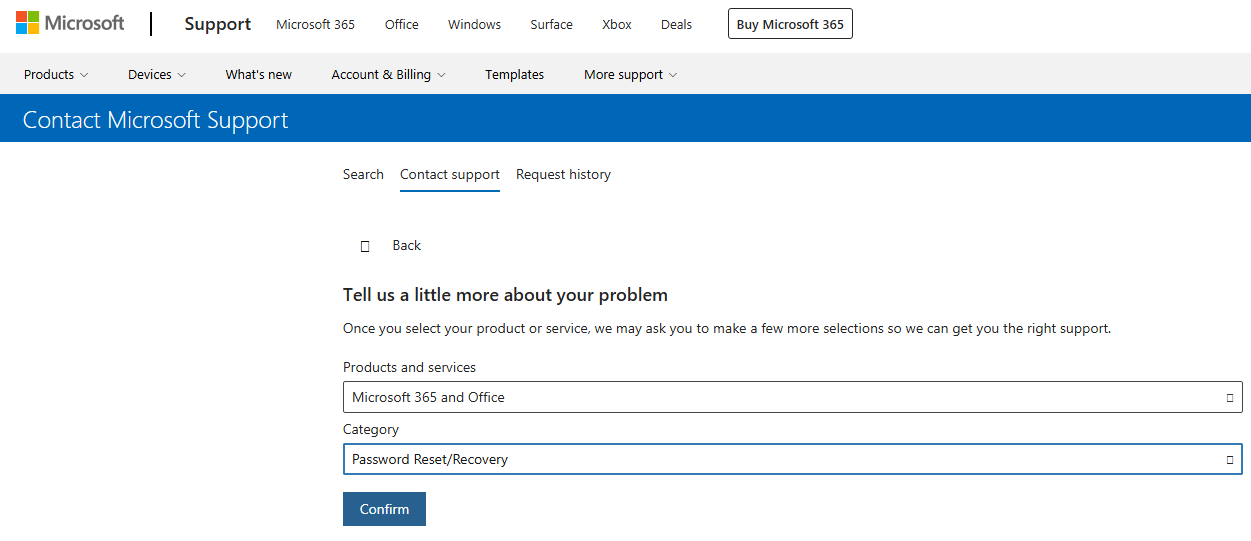The height and width of the screenshot is (541, 1251).
Task: Click the 'Products and services' label
Action: 409,367
